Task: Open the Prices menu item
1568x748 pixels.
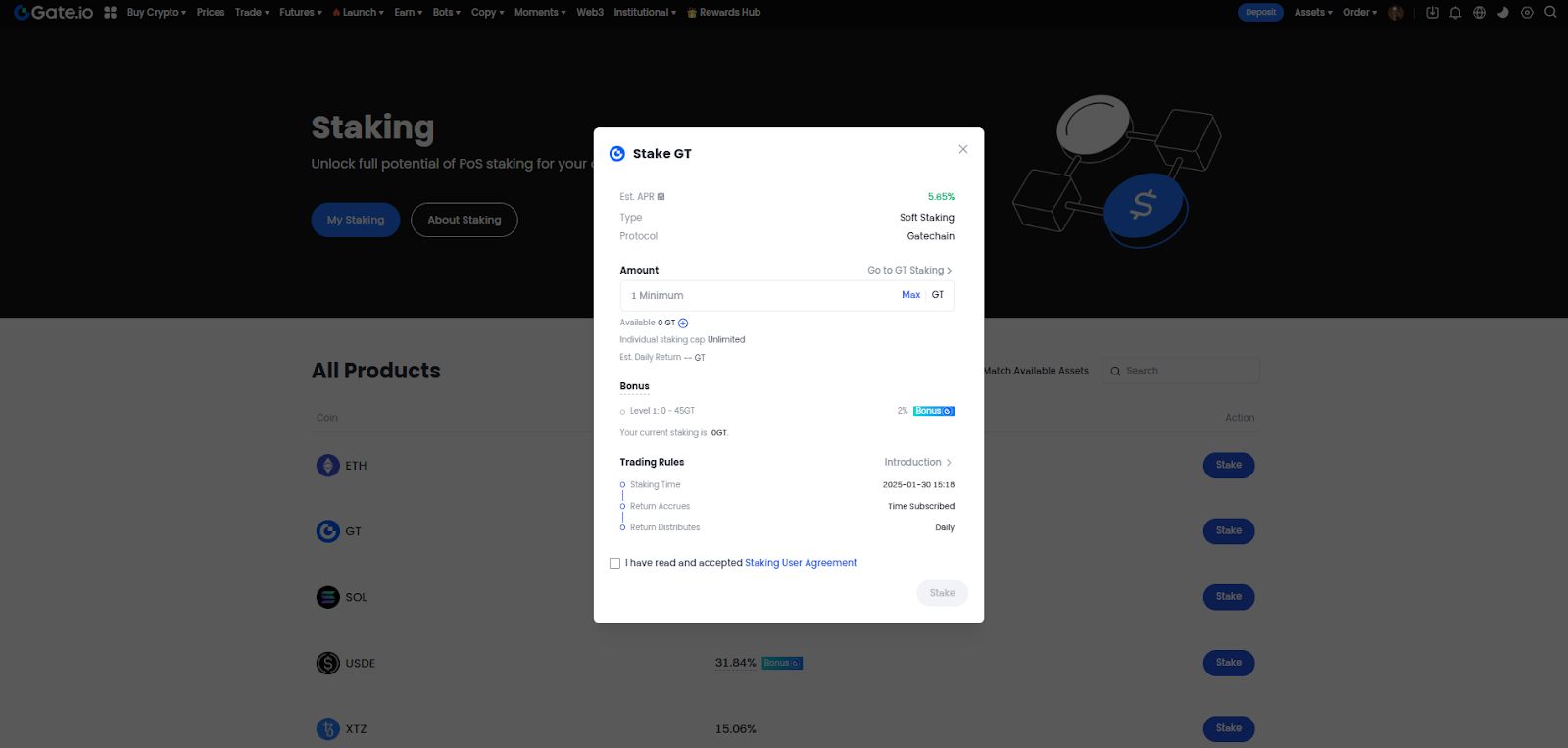Action: 211,13
